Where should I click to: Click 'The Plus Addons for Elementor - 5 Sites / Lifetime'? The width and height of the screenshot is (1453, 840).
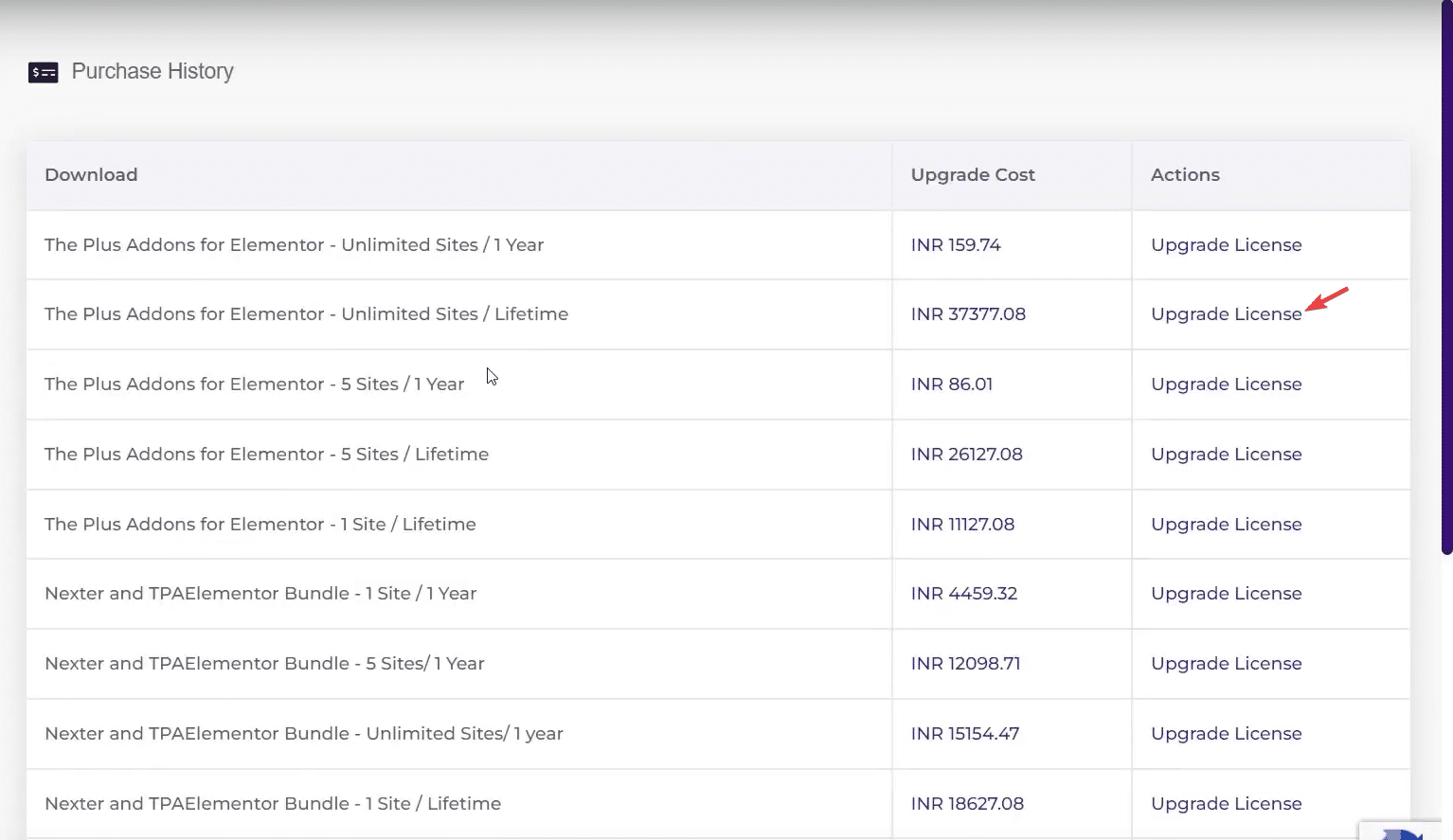266,454
